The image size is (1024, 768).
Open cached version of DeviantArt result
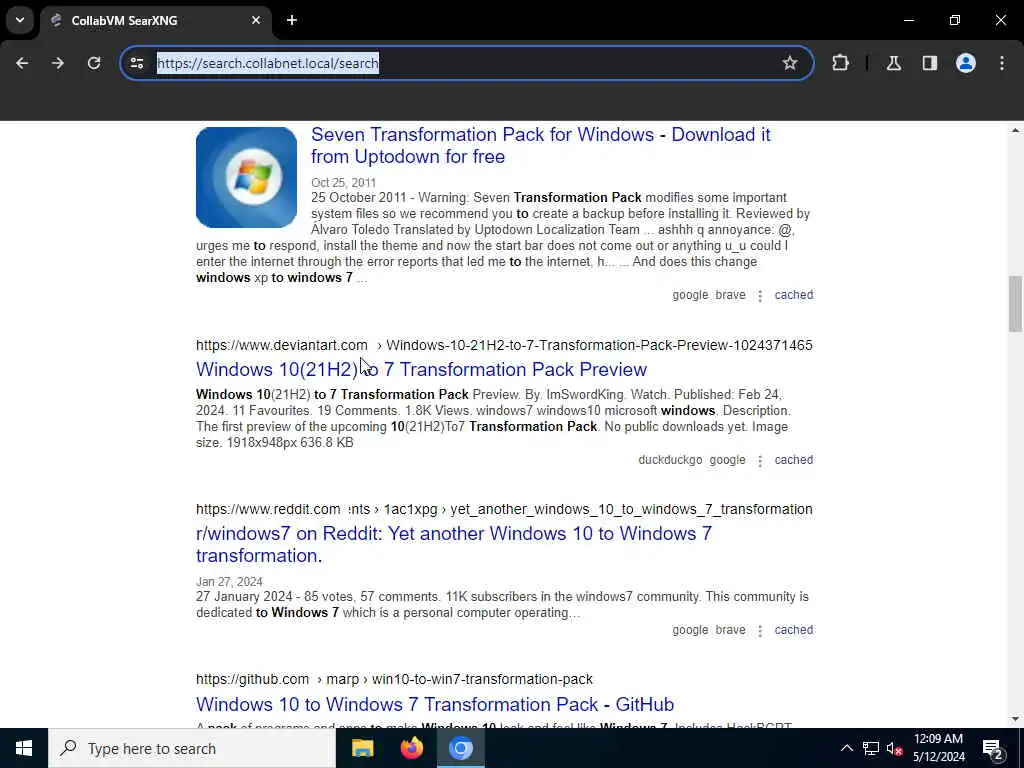pos(793,460)
